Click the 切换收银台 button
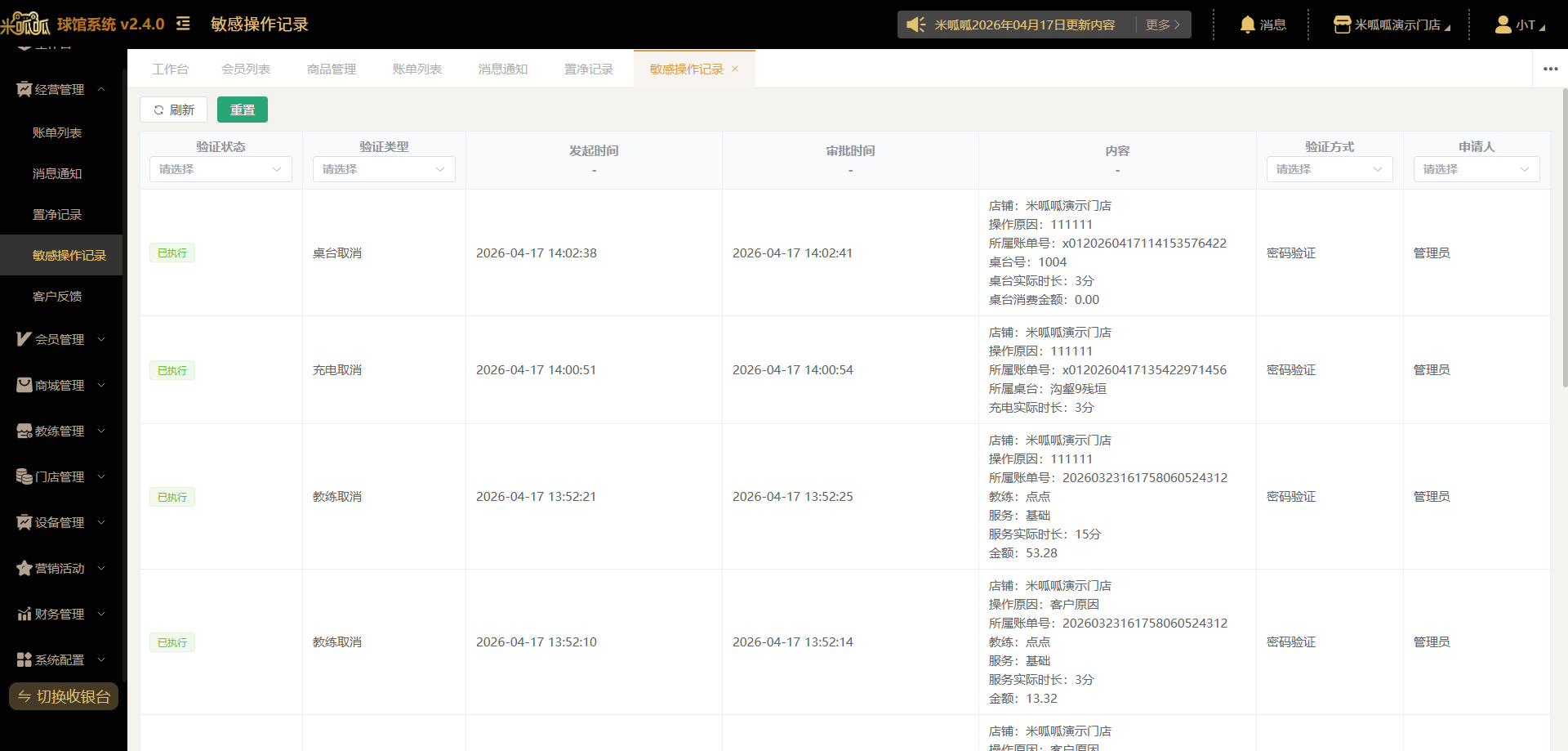1568x751 pixels. (x=64, y=696)
